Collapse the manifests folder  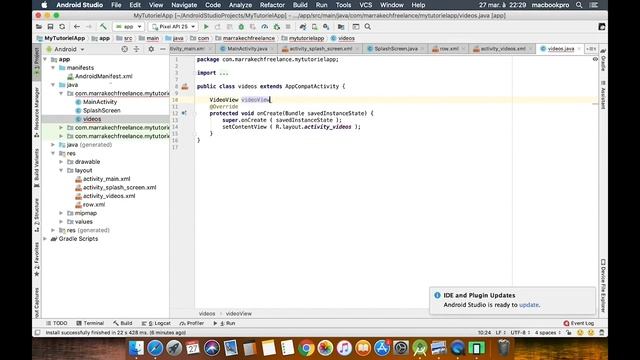53,68
